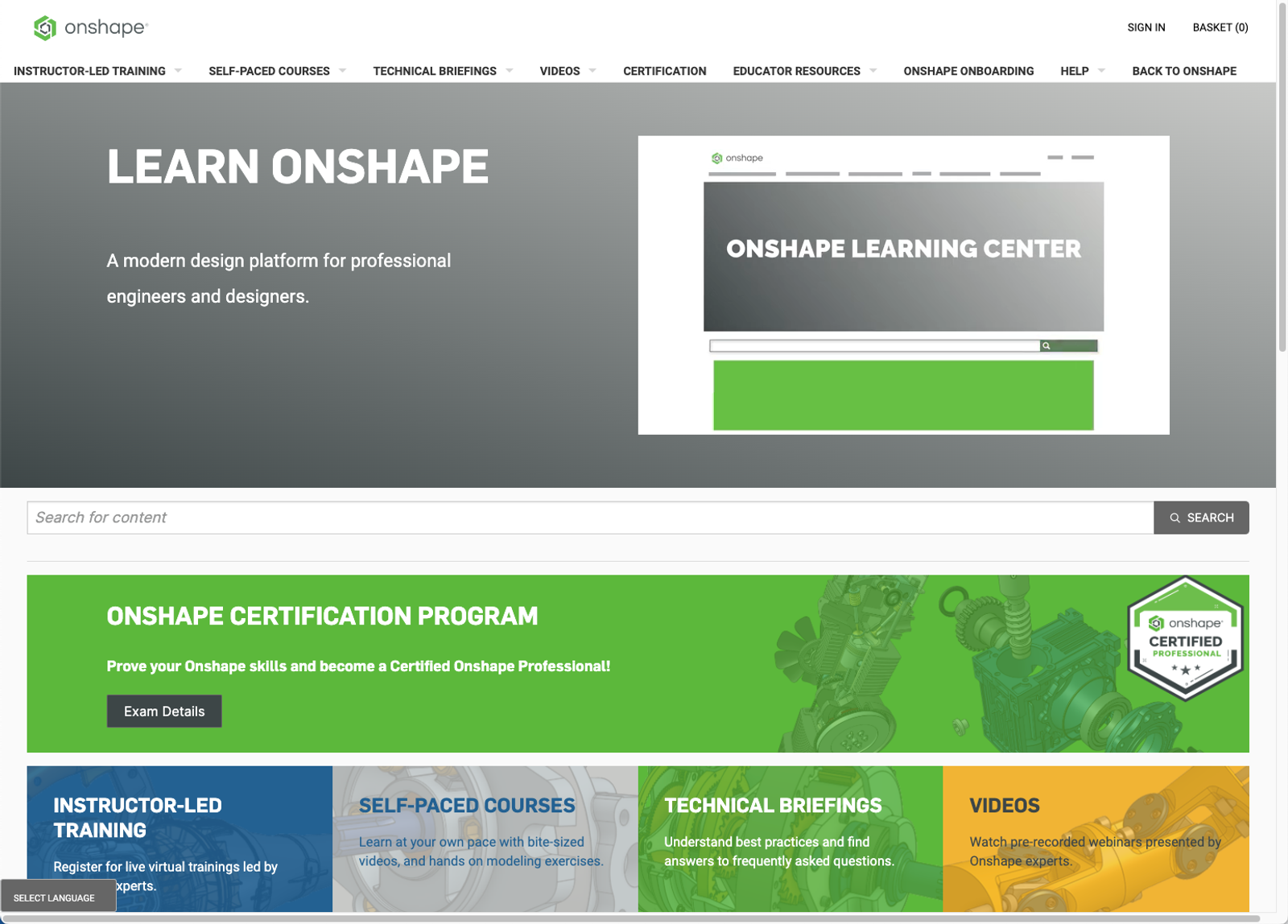The image size is (1288, 924).
Task: Click the Onshape logo in the header
Action: point(90,27)
